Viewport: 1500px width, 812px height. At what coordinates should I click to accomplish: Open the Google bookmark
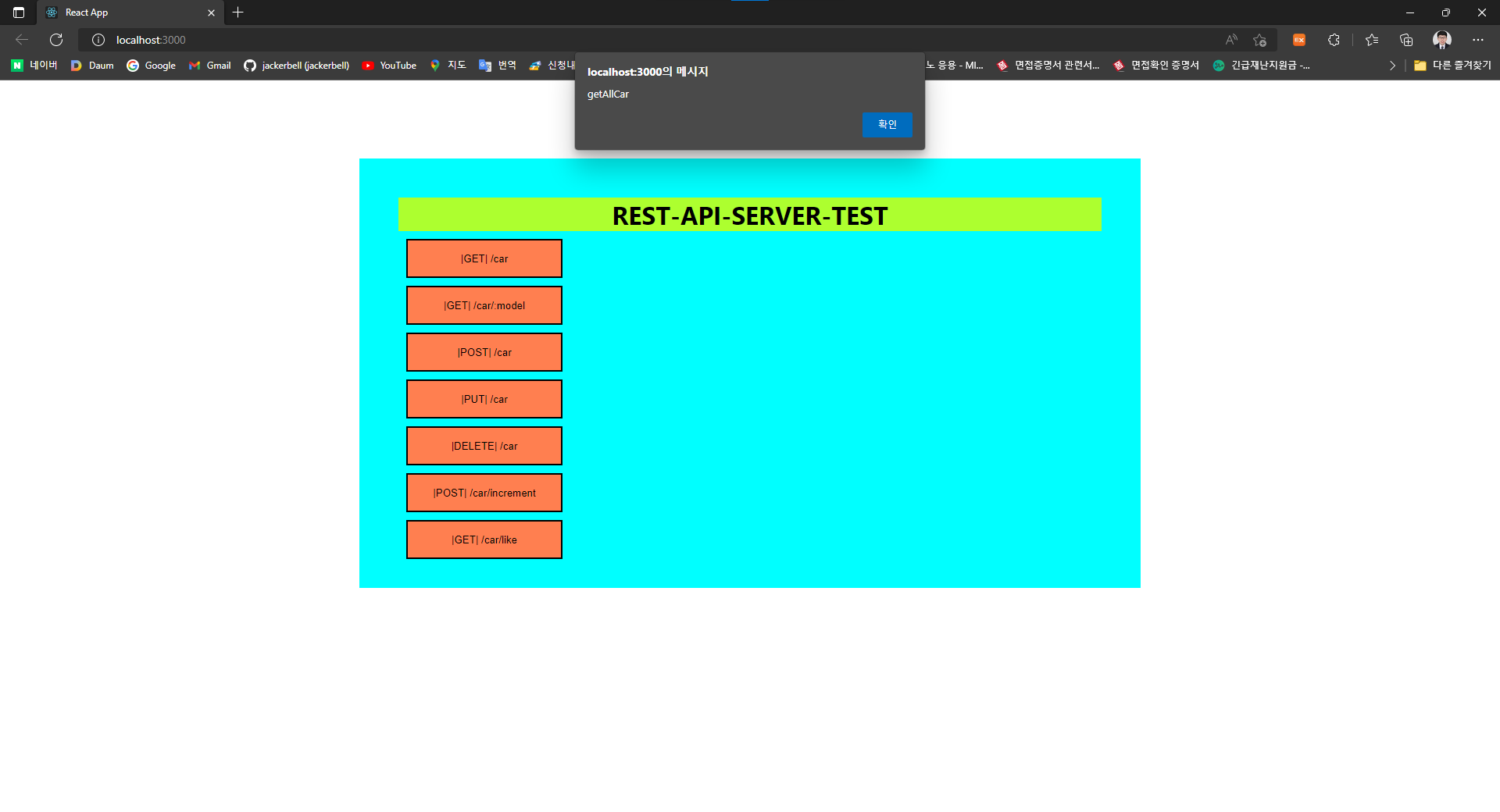click(x=151, y=66)
